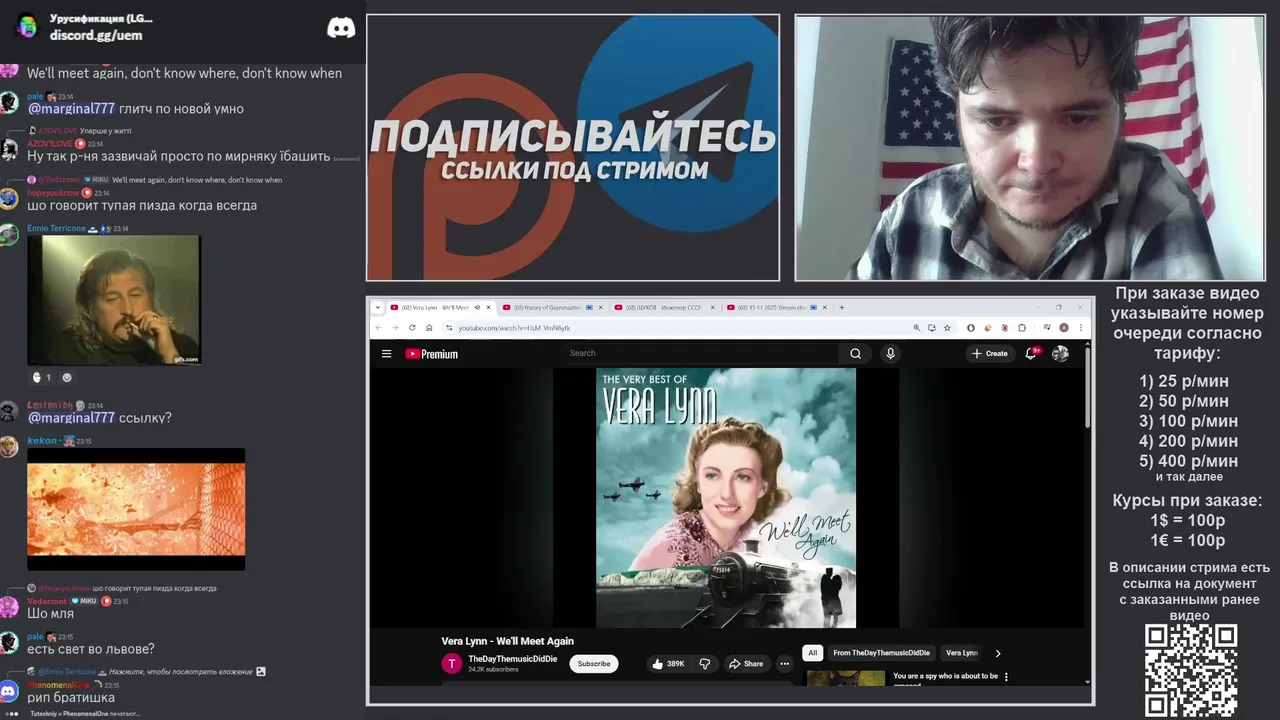
Task: Go back with the browser back arrow
Action: [x=378, y=327]
